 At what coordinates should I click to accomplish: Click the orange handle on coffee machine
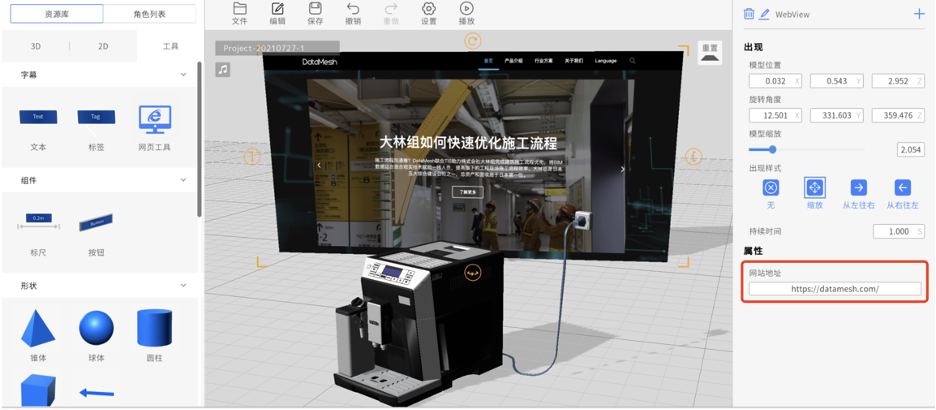[x=472, y=272]
